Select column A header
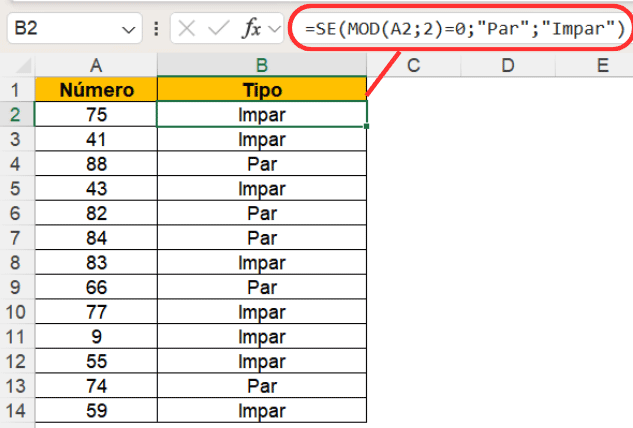 [96, 66]
